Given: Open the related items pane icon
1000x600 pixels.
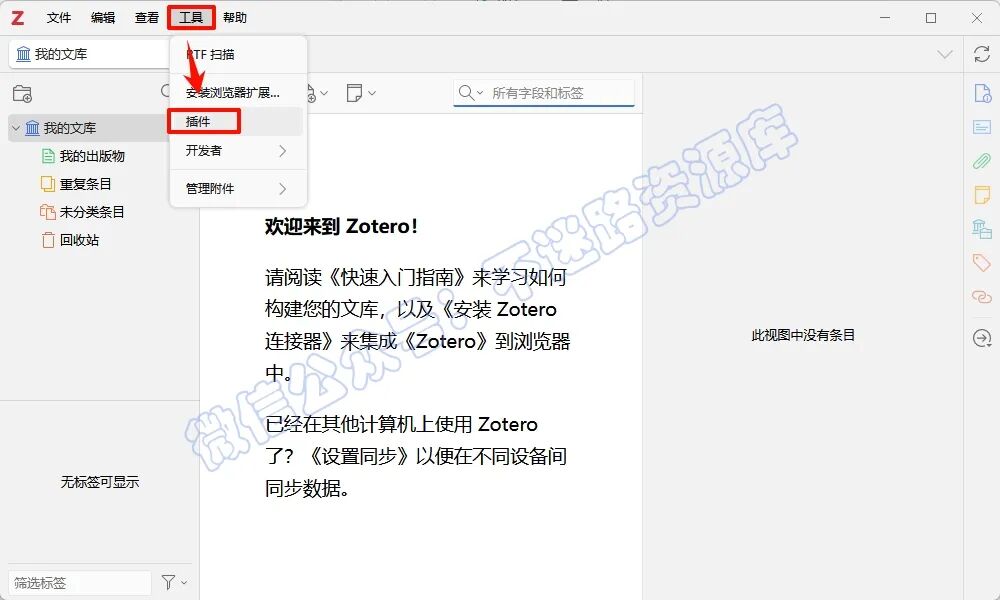Looking at the screenshot, I should 982,296.
